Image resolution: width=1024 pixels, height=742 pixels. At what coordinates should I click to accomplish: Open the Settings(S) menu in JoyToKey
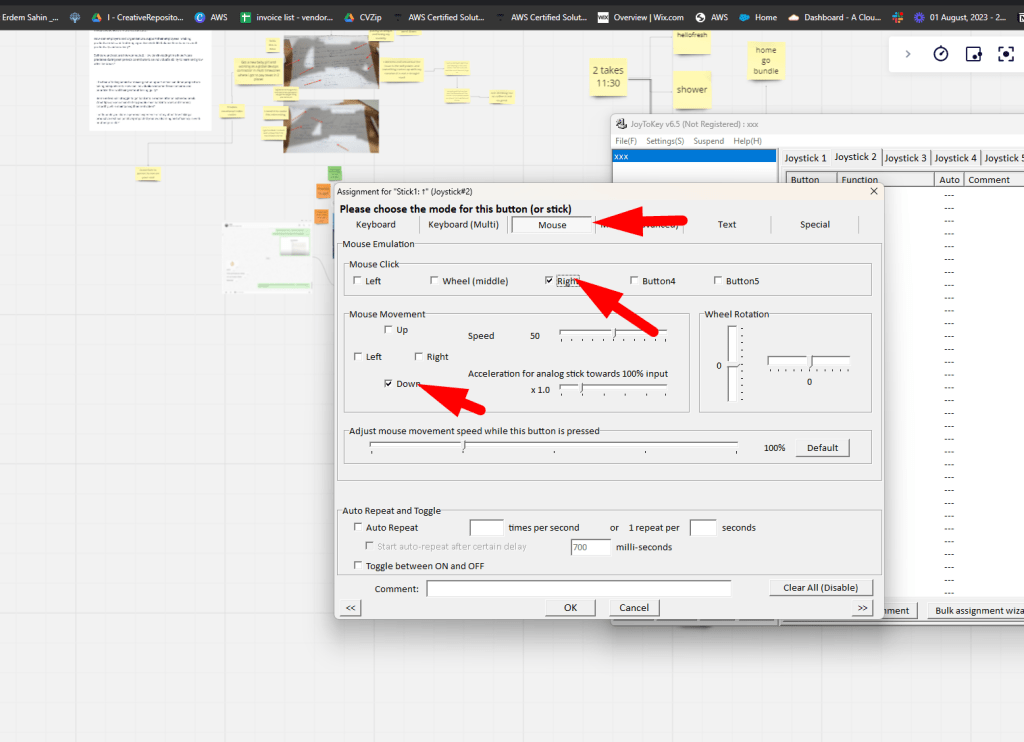(665, 141)
